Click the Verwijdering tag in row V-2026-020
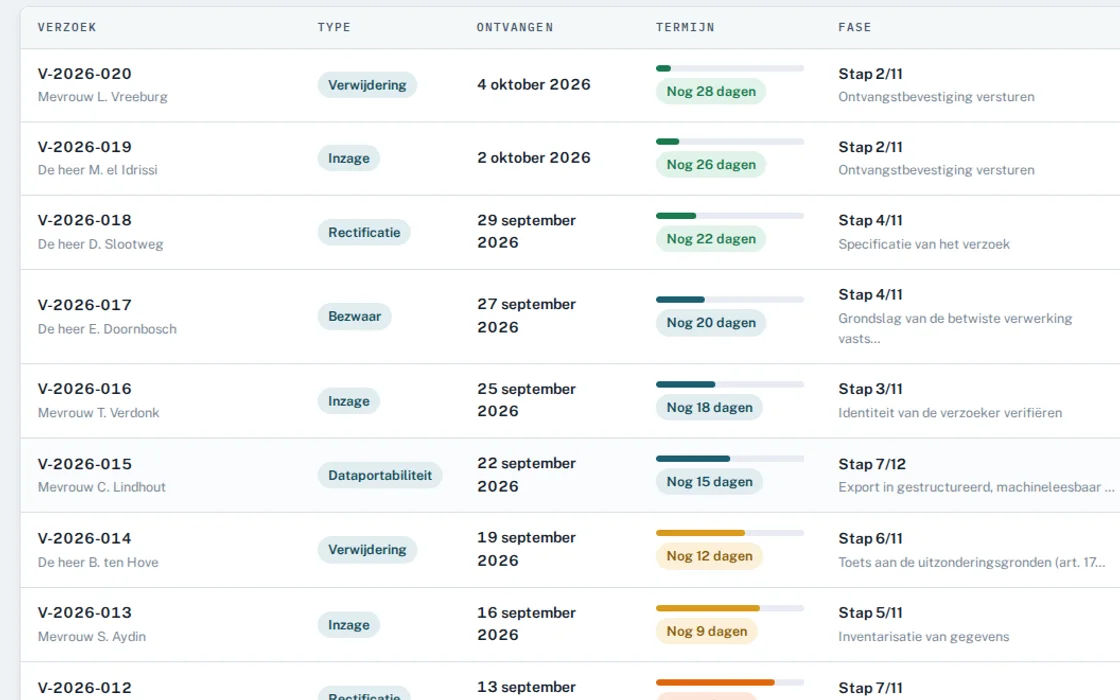The height and width of the screenshot is (700, 1120). (367, 85)
